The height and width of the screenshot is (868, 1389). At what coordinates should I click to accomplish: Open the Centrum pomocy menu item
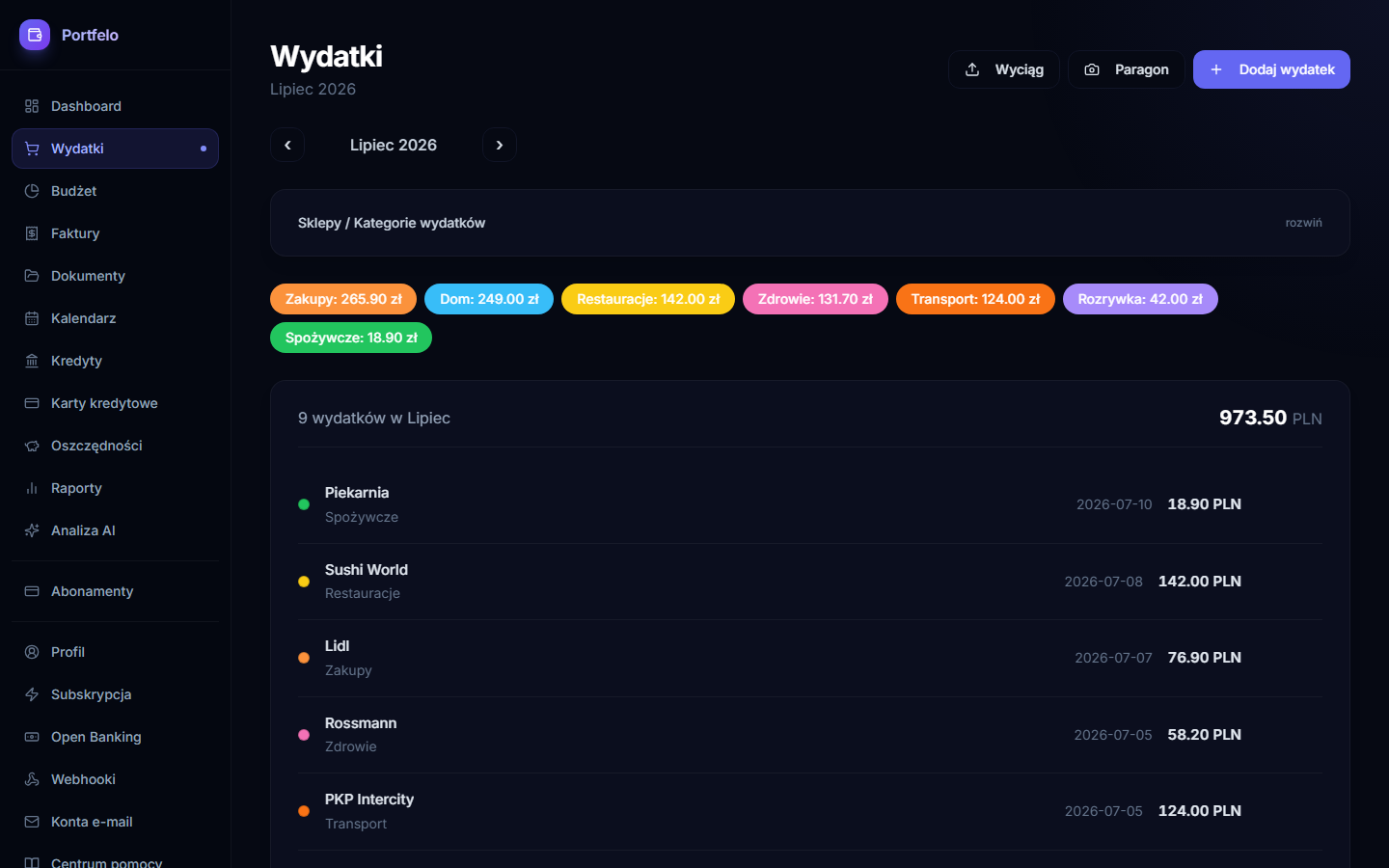[115, 858]
